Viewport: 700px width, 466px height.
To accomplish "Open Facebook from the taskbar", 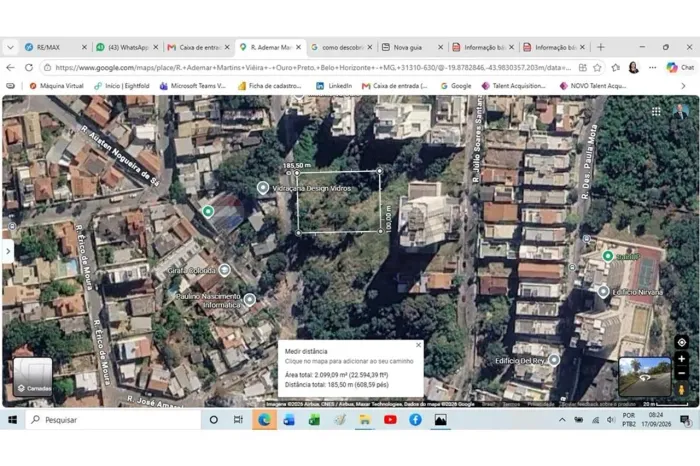I will point(415,420).
